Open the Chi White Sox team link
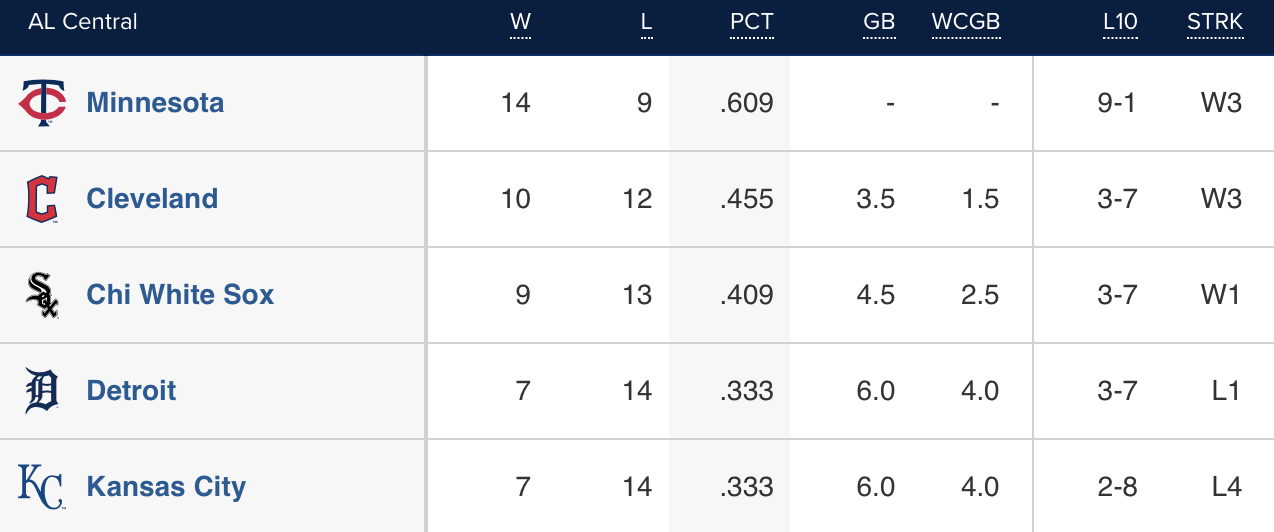 tap(180, 295)
